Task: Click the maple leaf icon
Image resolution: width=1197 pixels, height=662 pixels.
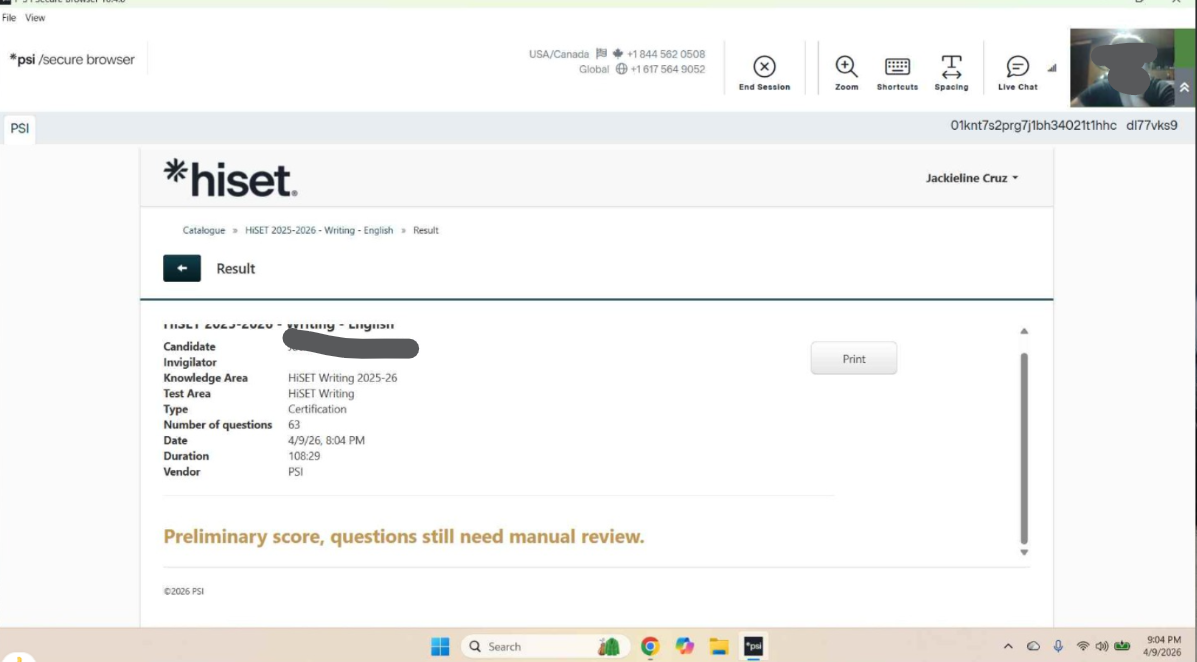Action: click(618, 53)
